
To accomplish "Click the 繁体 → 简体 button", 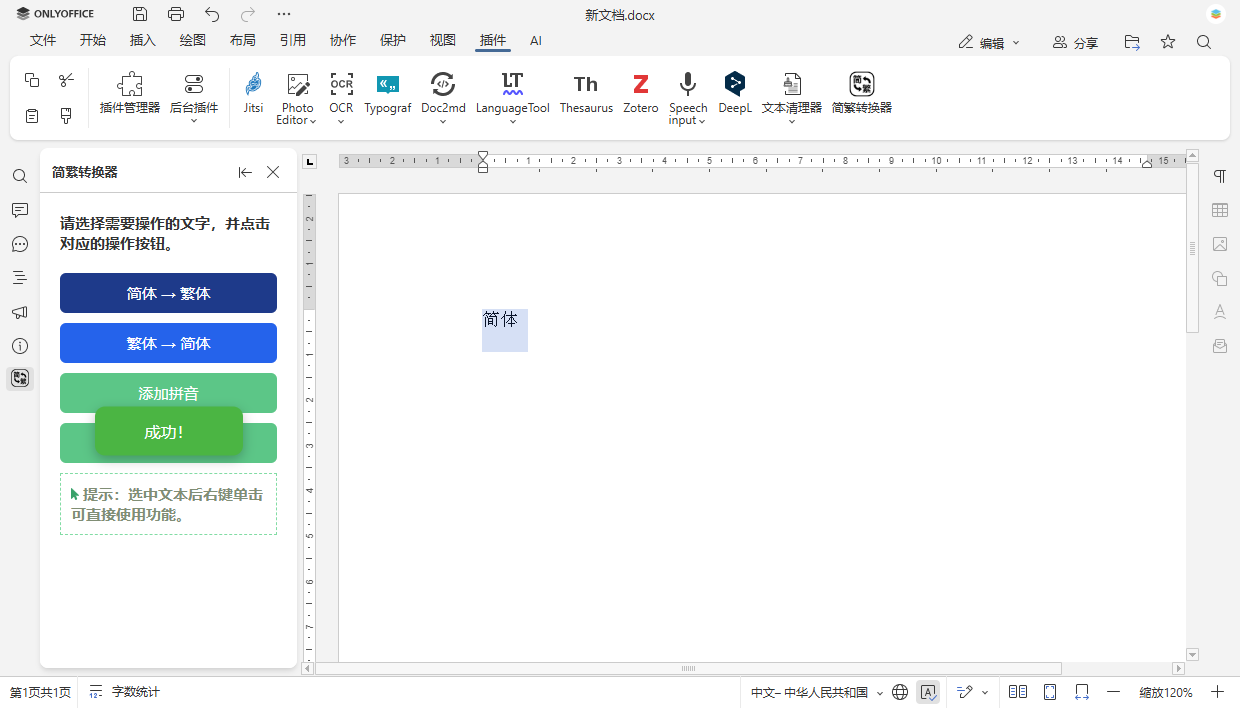I will 168,343.
